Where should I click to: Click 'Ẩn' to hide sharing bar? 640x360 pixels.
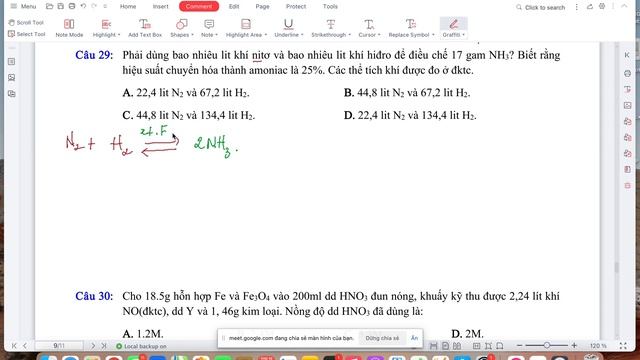[414, 338]
